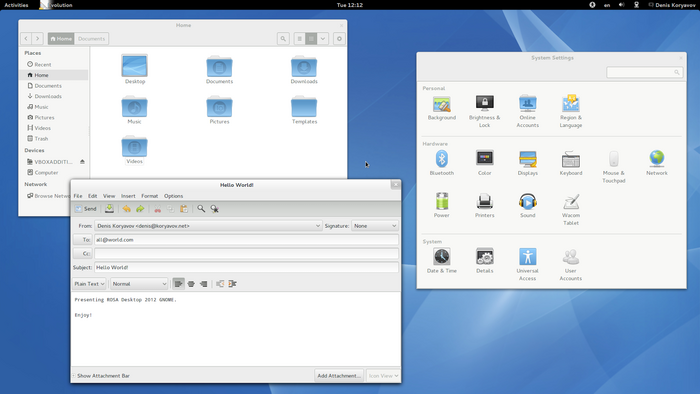This screenshot has width=700, height=394.
Task: Open Background in System Settings
Action: (x=442, y=108)
